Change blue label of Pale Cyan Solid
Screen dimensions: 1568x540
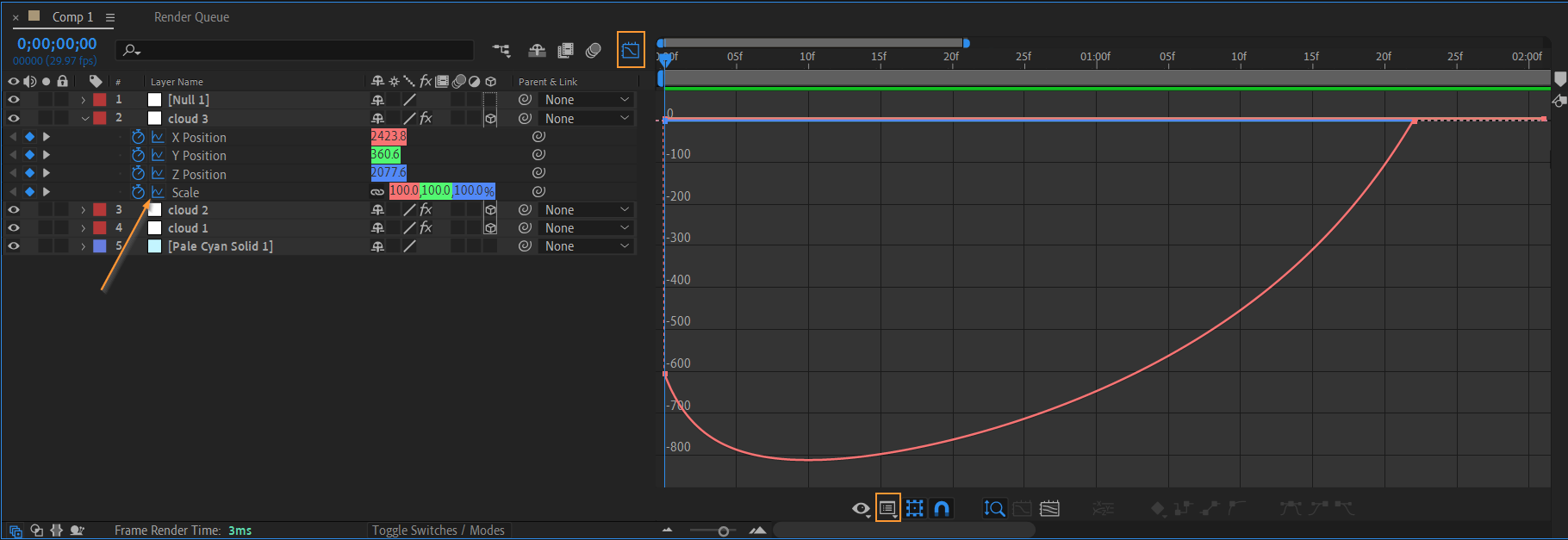[x=100, y=245]
